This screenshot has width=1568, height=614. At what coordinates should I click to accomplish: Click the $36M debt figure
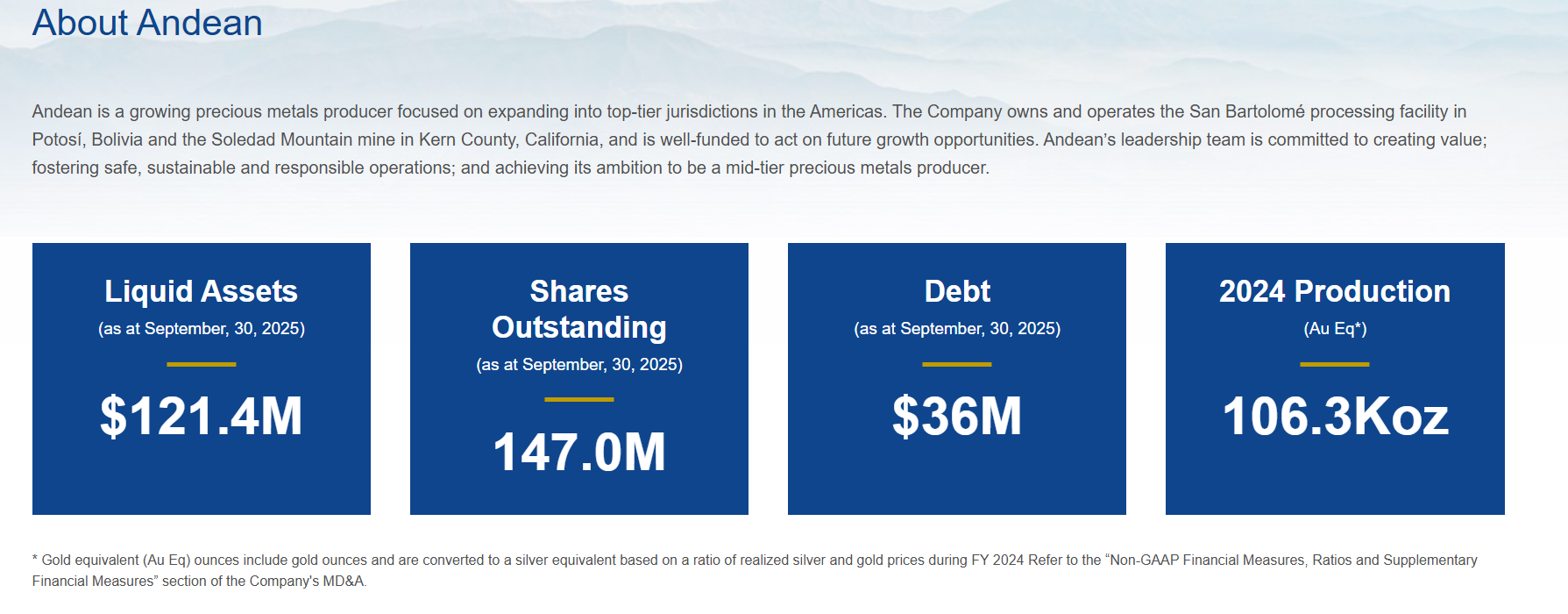956,416
